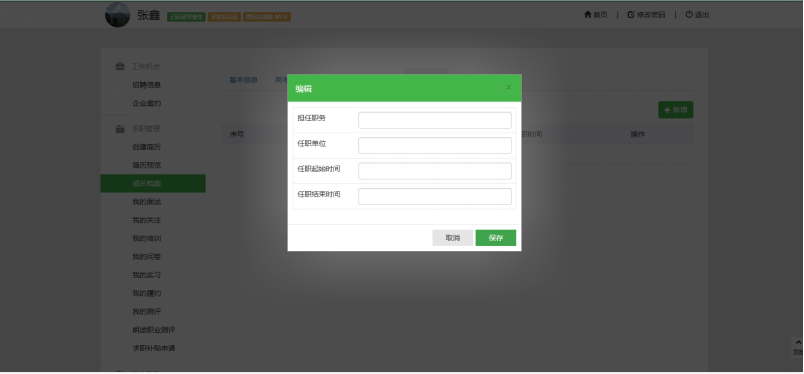Open 简历预览 in sidebar
Viewport: 804px width, 374px height.
coord(147,165)
